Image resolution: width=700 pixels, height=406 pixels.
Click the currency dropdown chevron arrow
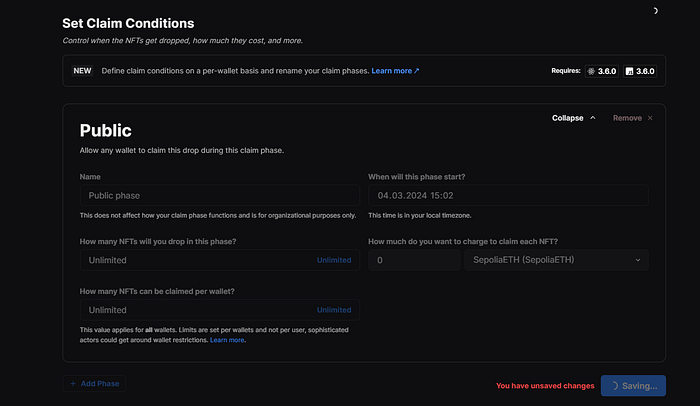[x=638, y=260]
